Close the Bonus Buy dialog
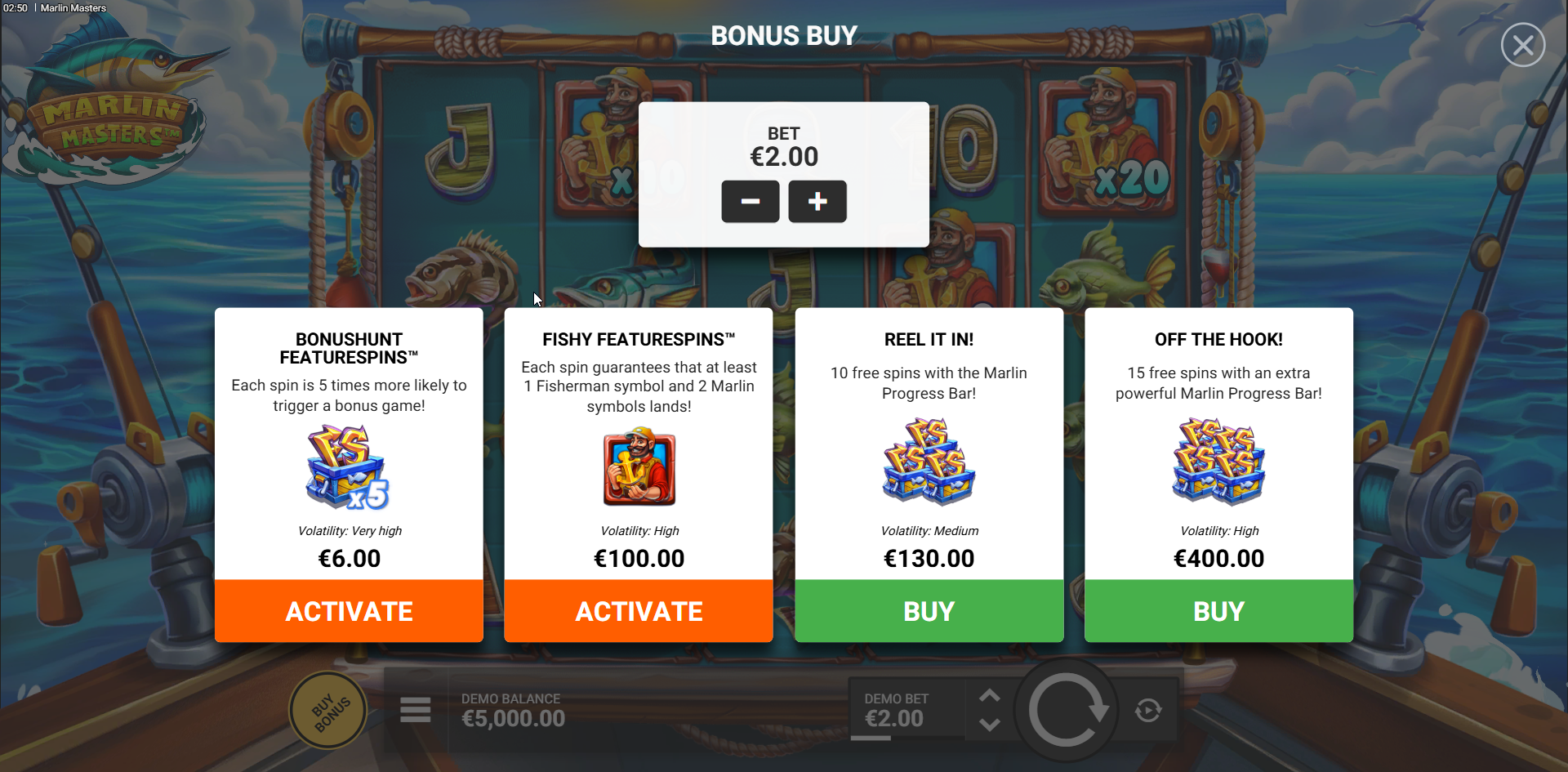Image resolution: width=1568 pixels, height=772 pixels. (1522, 45)
